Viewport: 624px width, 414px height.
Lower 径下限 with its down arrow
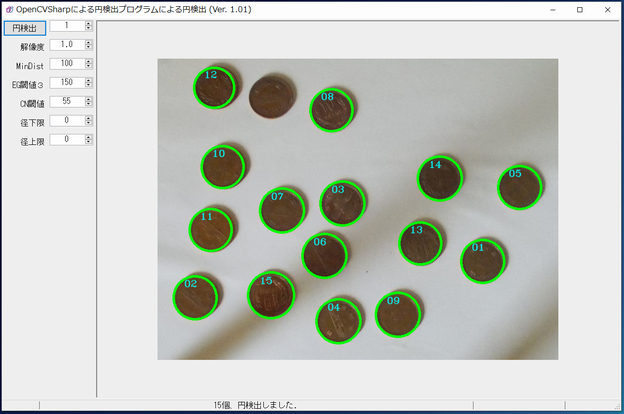click(88, 123)
